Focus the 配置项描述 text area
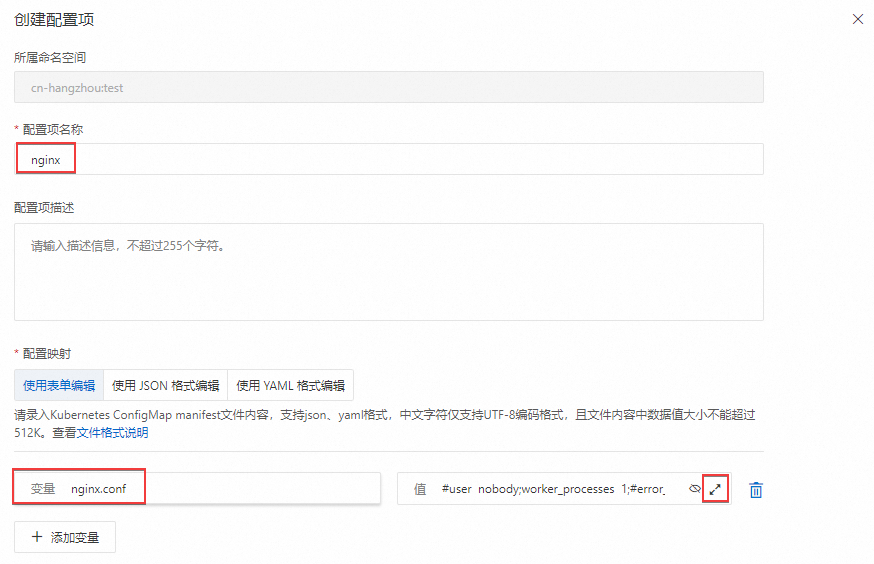Viewport: 874px width, 564px height. (389, 272)
